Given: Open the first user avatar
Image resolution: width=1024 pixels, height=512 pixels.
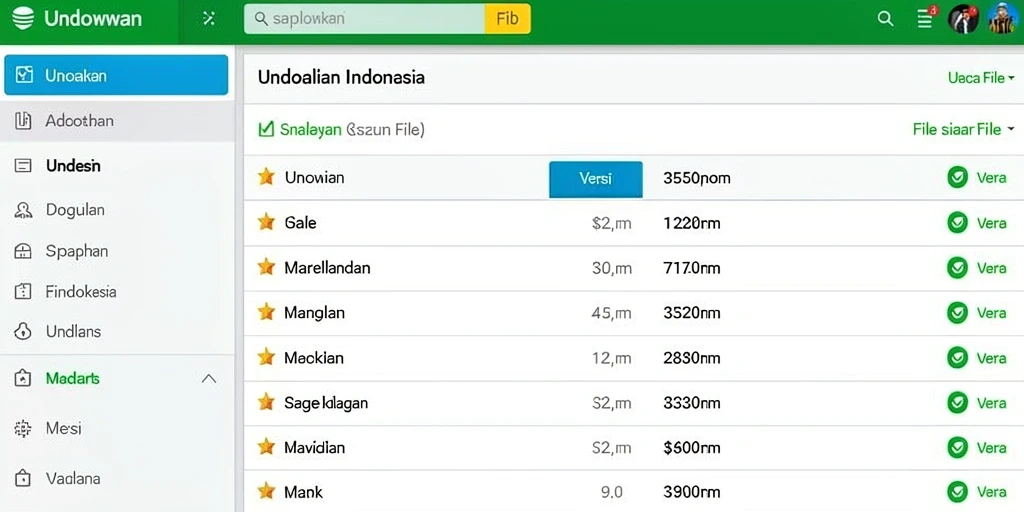Looking at the screenshot, I should point(963,19).
